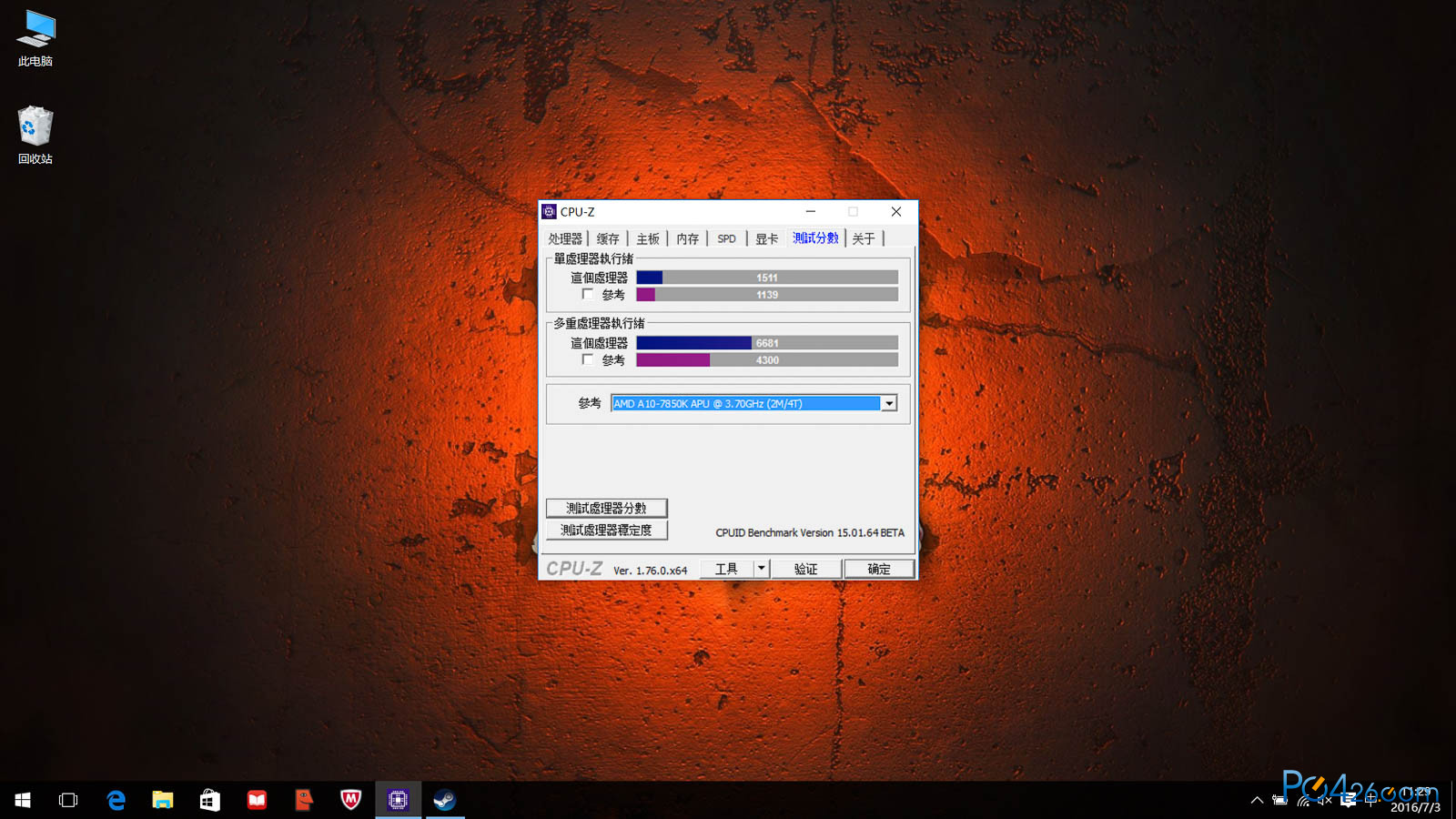This screenshot has width=1456, height=819.
Task: Open the orange document app on taskbar
Action: (304, 800)
